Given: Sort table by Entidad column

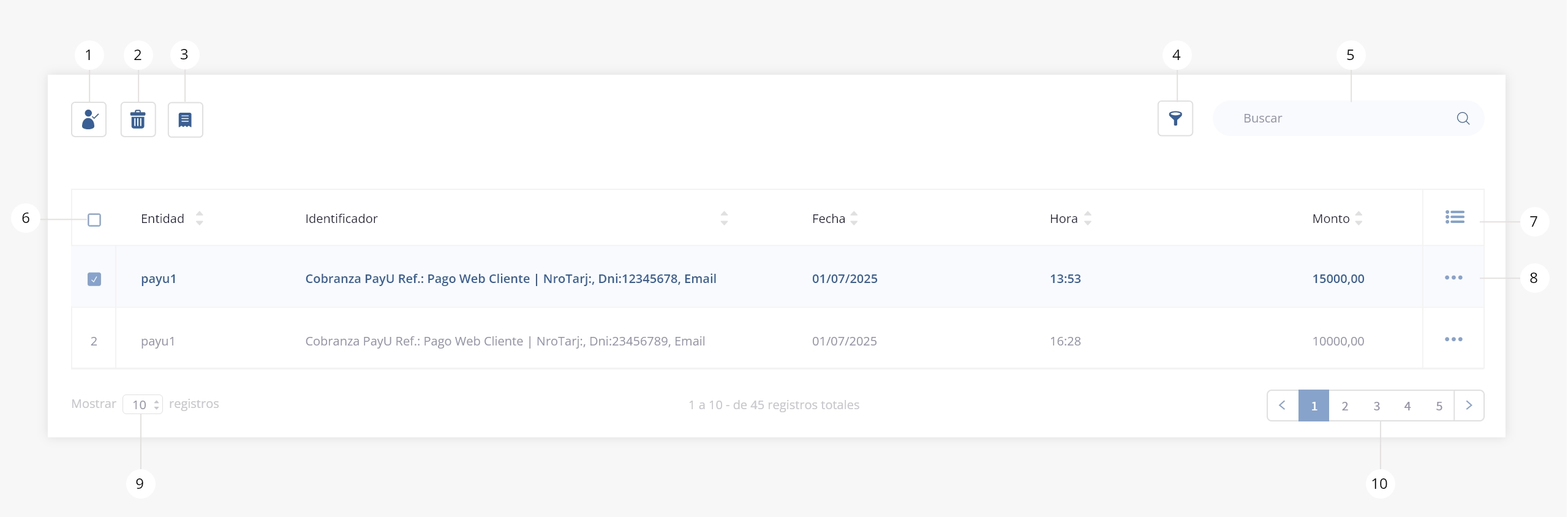Looking at the screenshot, I should (x=199, y=219).
